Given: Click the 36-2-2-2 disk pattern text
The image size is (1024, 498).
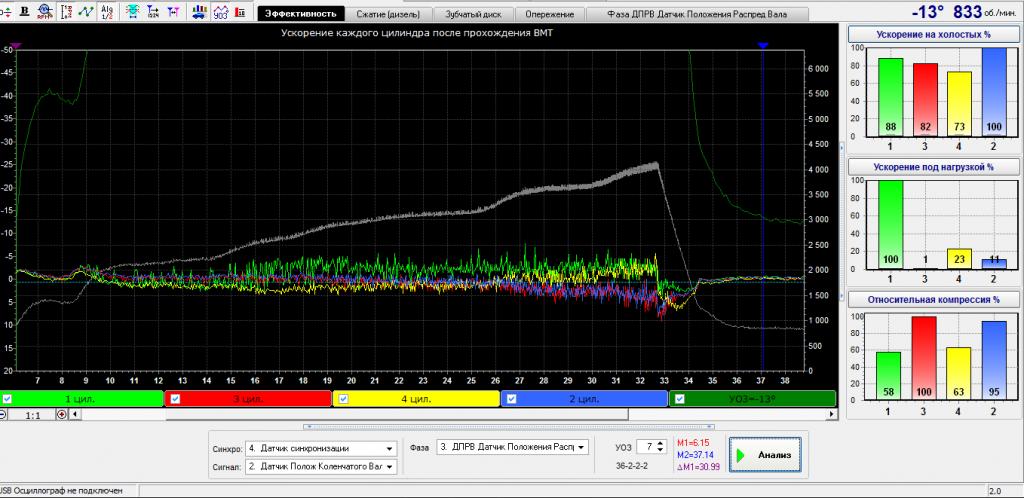Looking at the screenshot, I should coord(632,466).
